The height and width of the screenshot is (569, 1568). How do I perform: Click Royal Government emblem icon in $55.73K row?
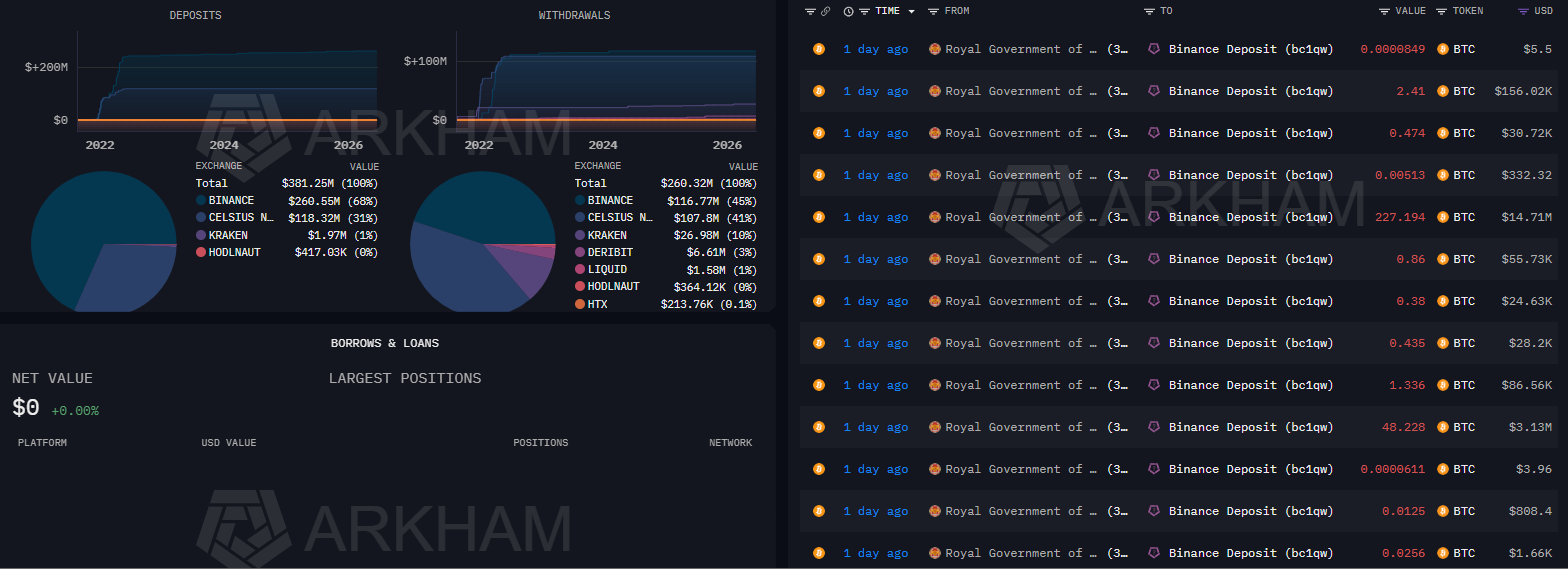coord(935,259)
